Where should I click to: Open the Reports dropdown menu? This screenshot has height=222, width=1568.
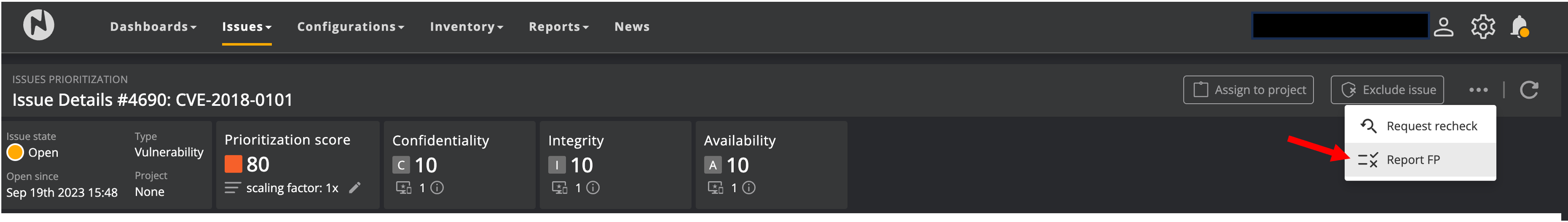coord(558,27)
